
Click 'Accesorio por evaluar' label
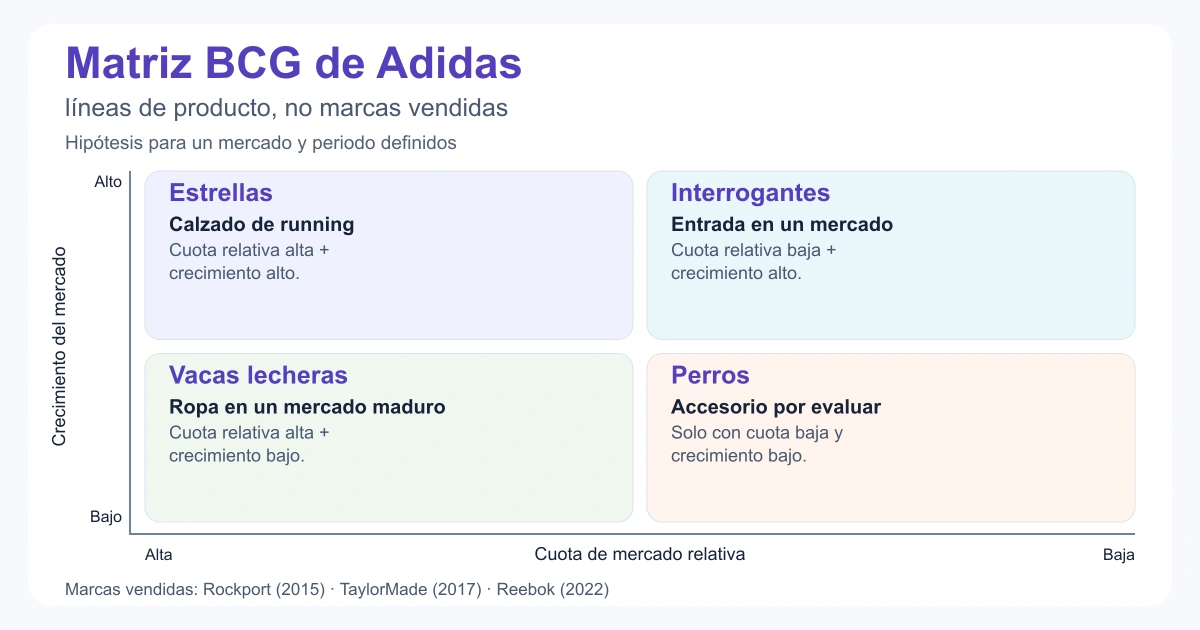click(776, 407)
